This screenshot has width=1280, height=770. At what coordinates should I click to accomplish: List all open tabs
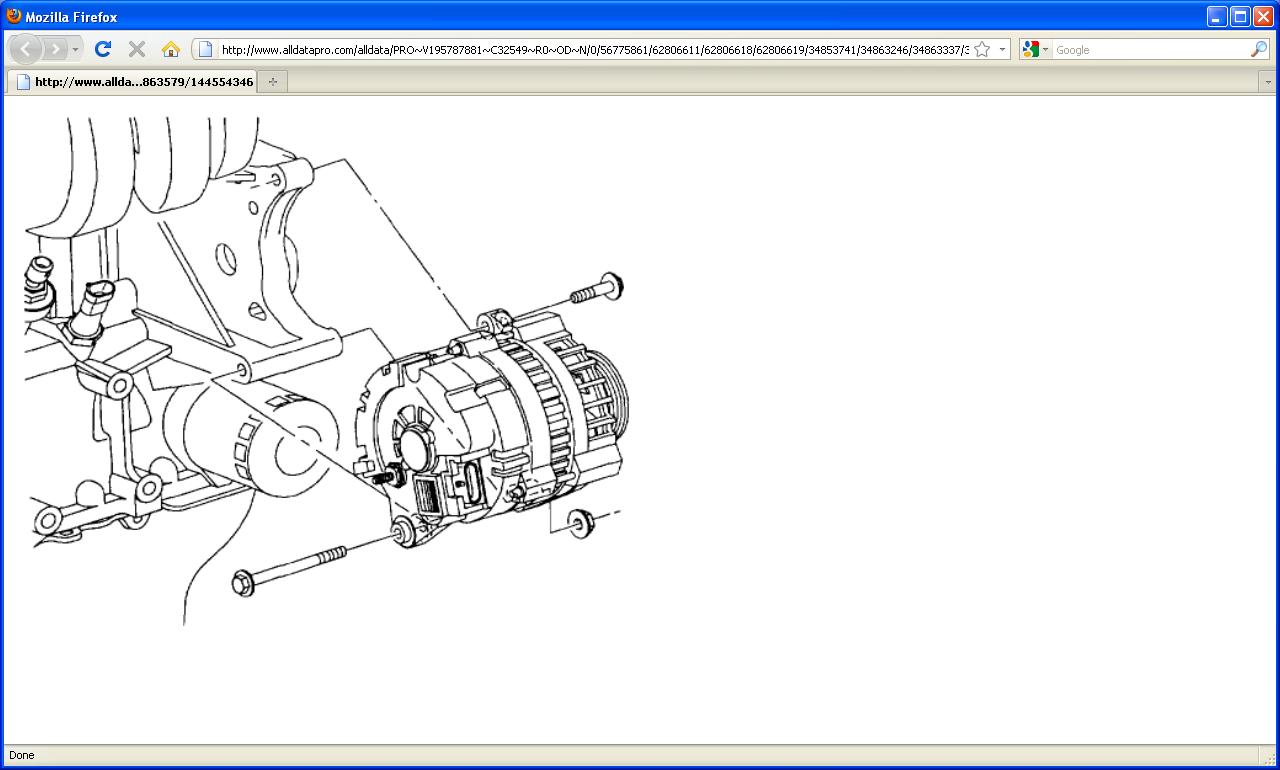[1268, 82]
